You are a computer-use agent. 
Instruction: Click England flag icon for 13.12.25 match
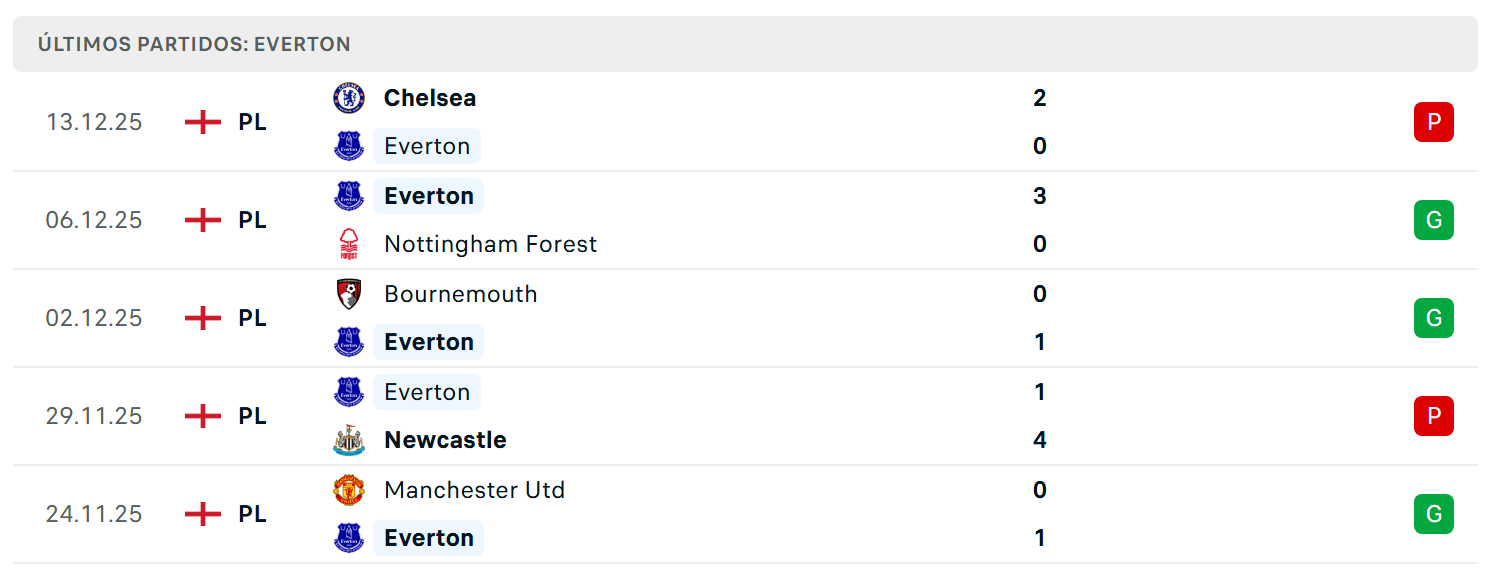(203, 122)
